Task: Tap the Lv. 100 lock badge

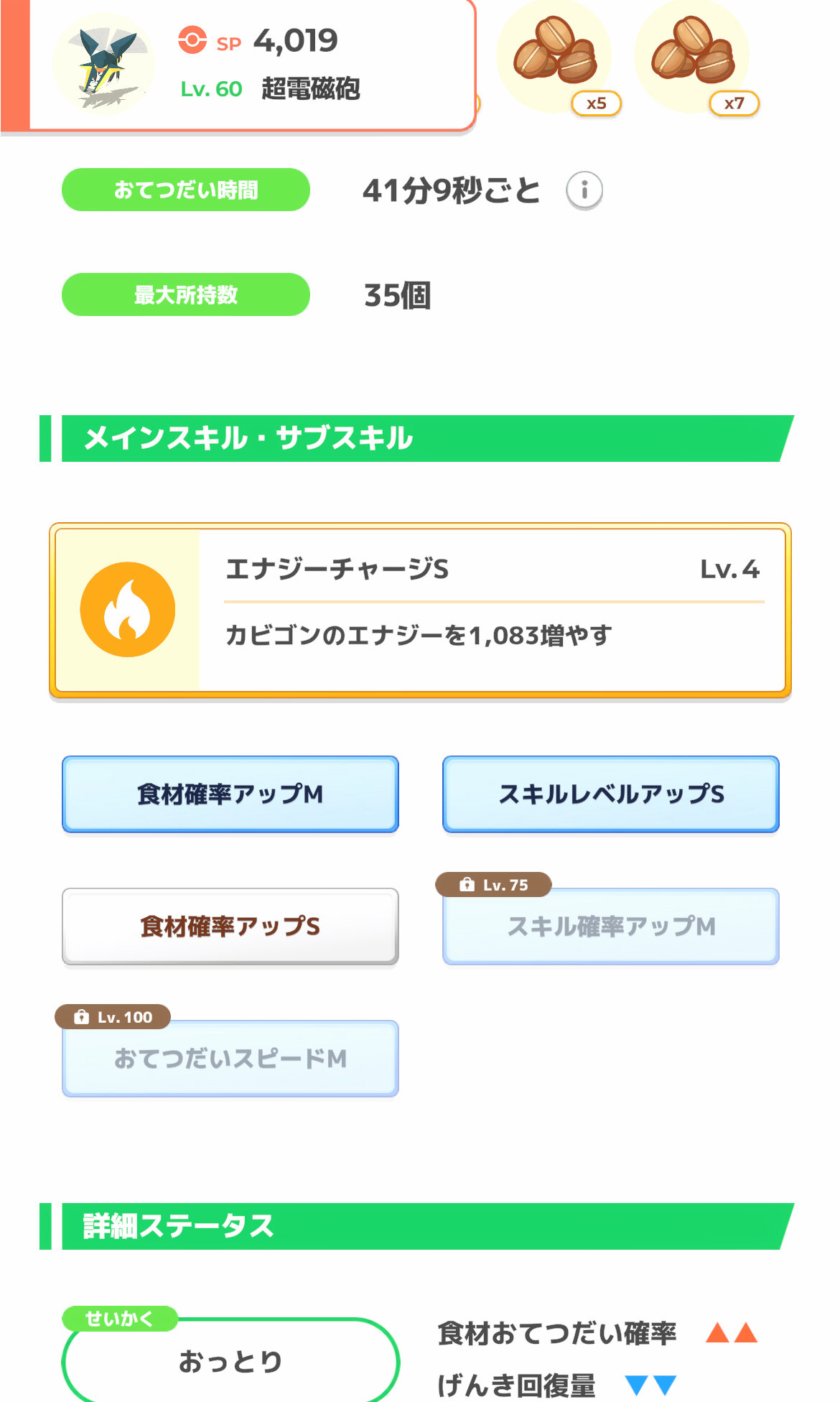Action: click(x=113, y=1017)
